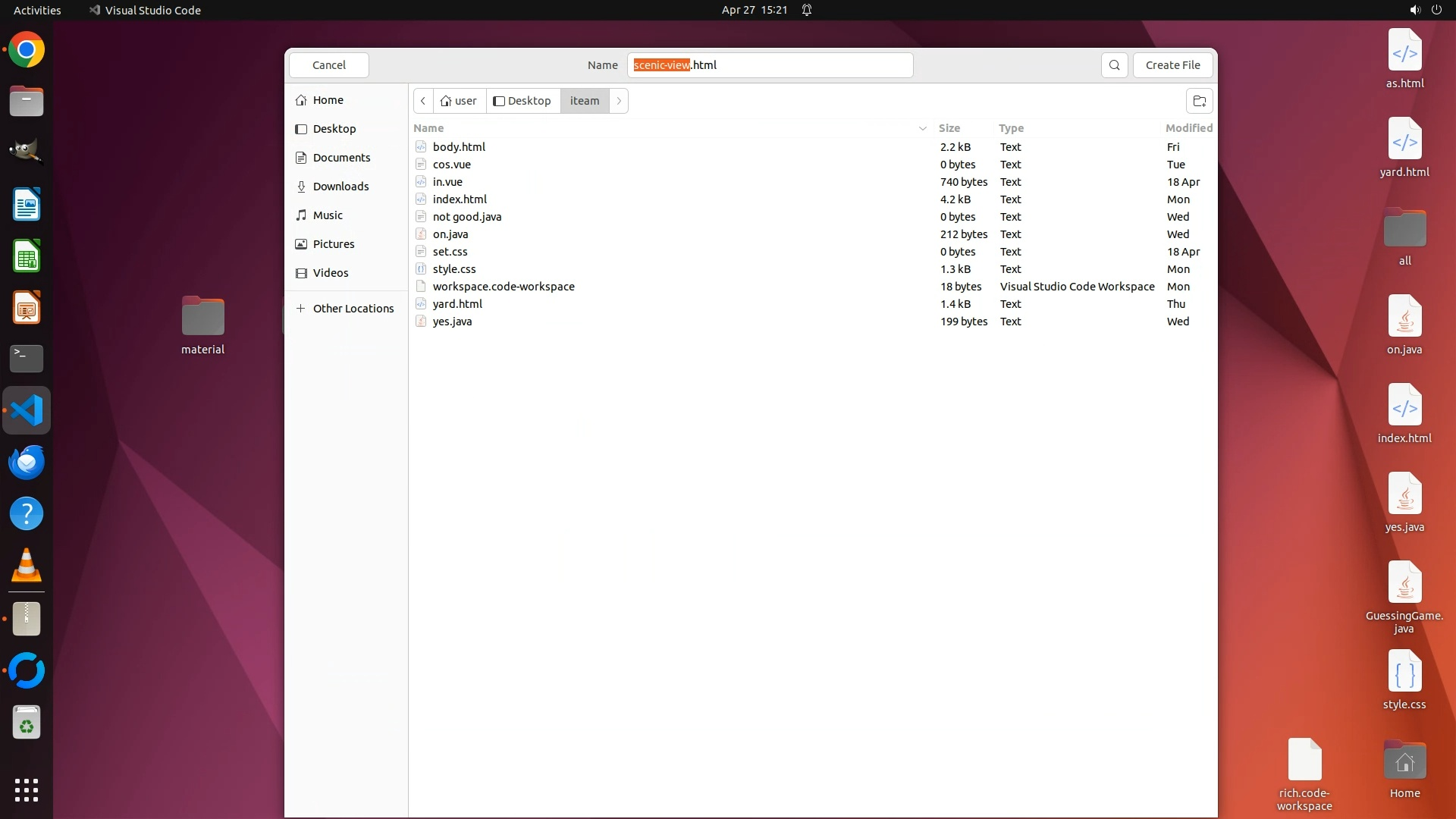Show applications grid icon

coord(27,789)
